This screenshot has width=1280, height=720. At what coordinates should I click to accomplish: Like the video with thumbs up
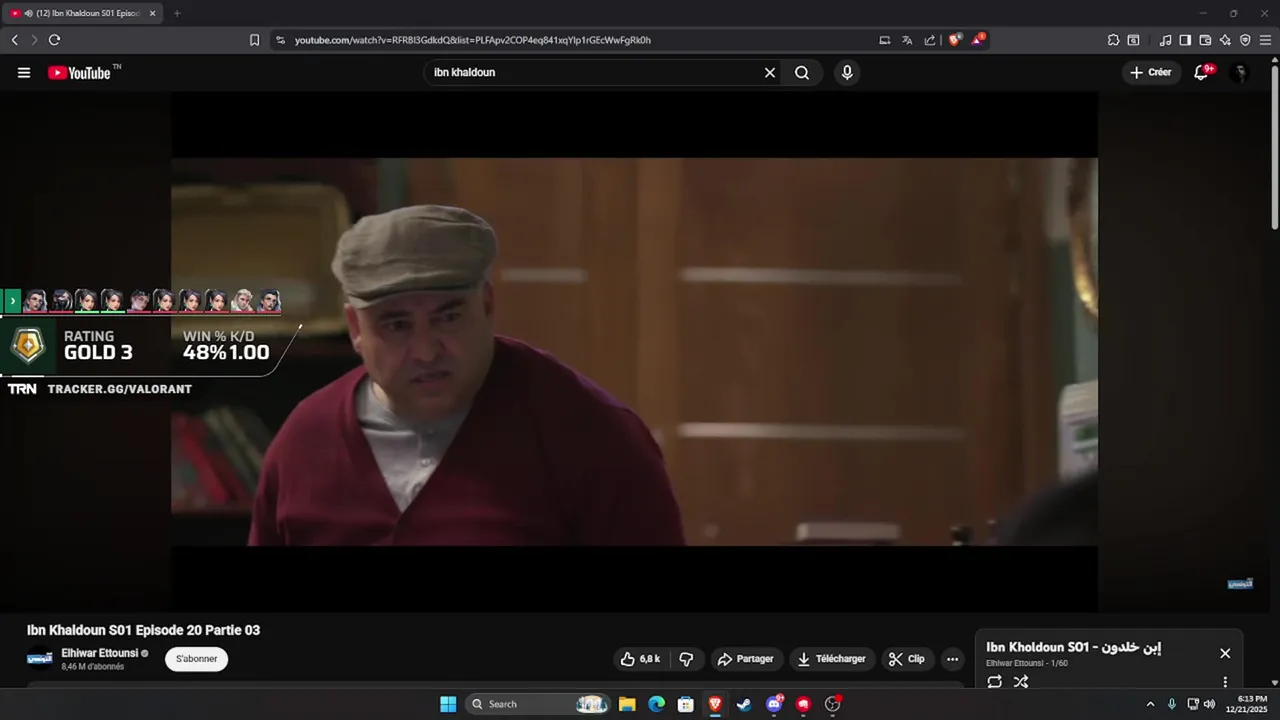[x=640, y=659]
